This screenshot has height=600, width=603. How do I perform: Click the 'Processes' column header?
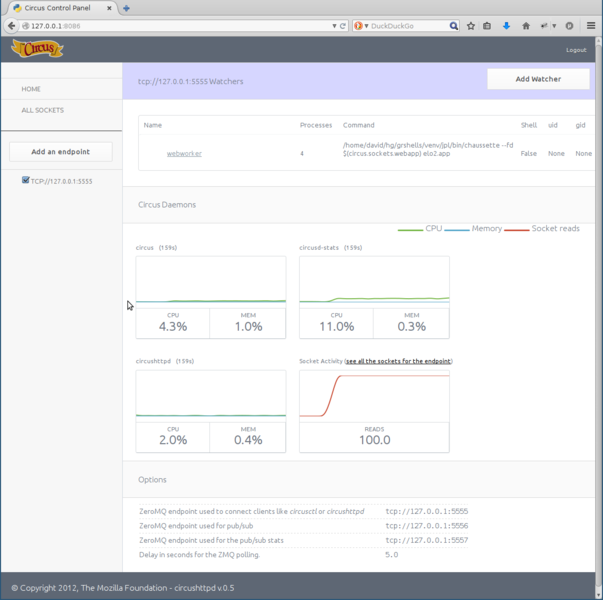pos(316,125)
